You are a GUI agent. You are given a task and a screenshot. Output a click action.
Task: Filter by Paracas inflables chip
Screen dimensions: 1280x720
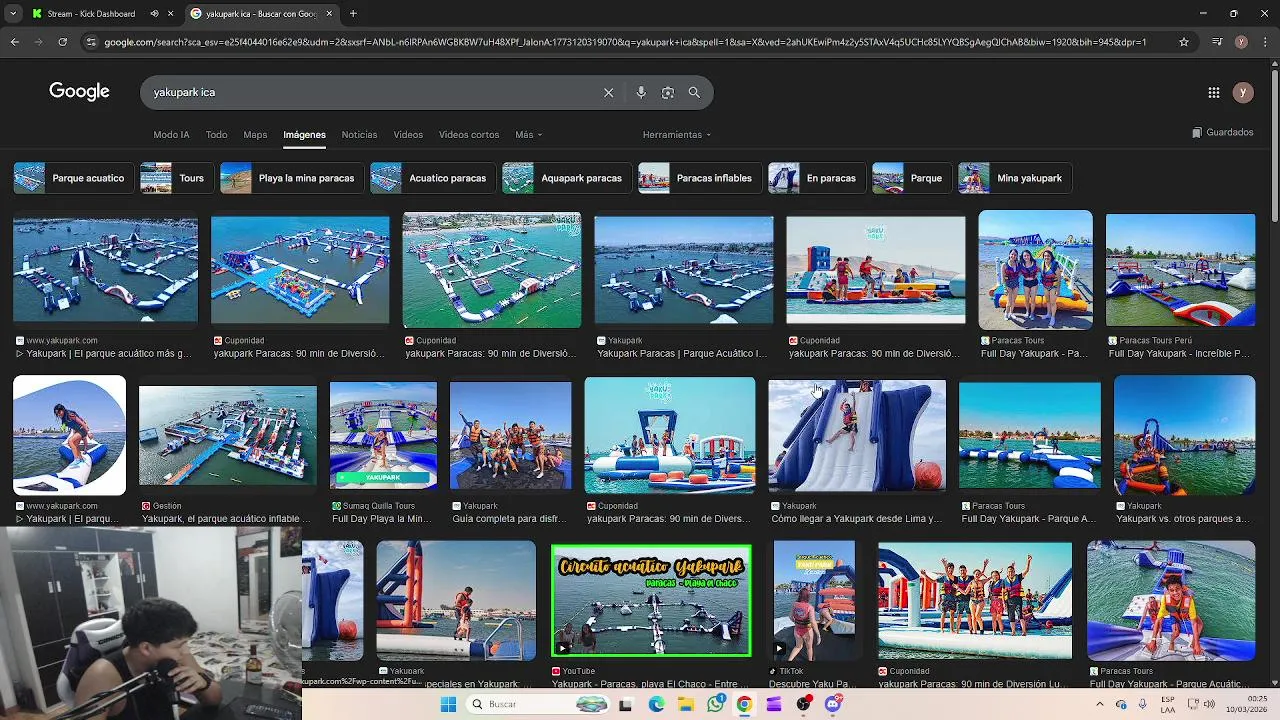(x=699, y=178)
